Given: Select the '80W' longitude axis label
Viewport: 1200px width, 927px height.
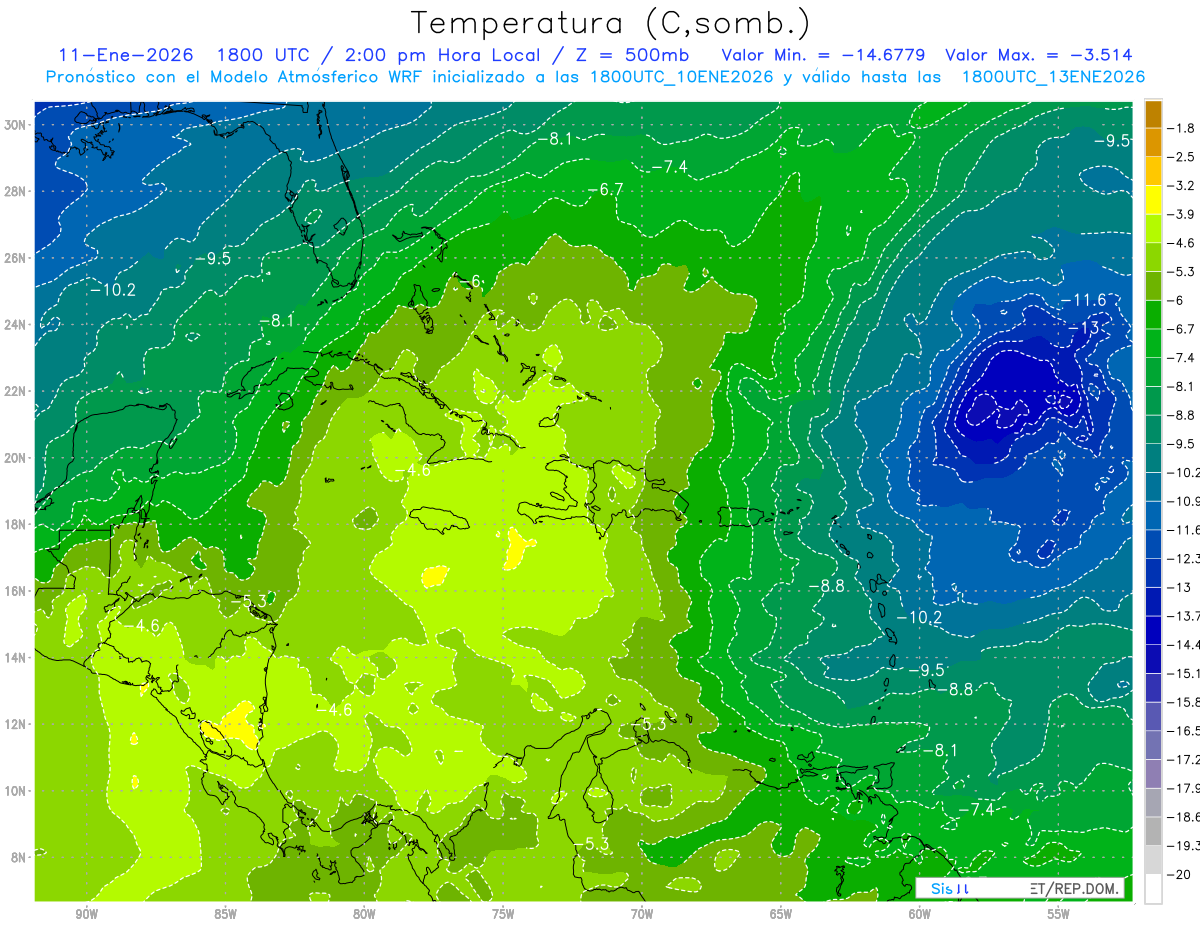Looking at the screenshot, I should click(364, 914).
